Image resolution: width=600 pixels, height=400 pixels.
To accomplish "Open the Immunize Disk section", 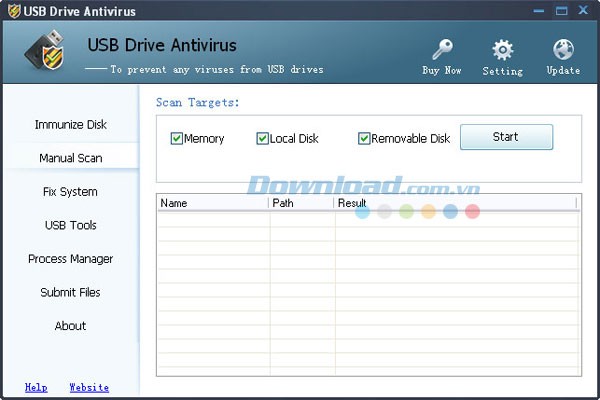I will tap(71, 124).
